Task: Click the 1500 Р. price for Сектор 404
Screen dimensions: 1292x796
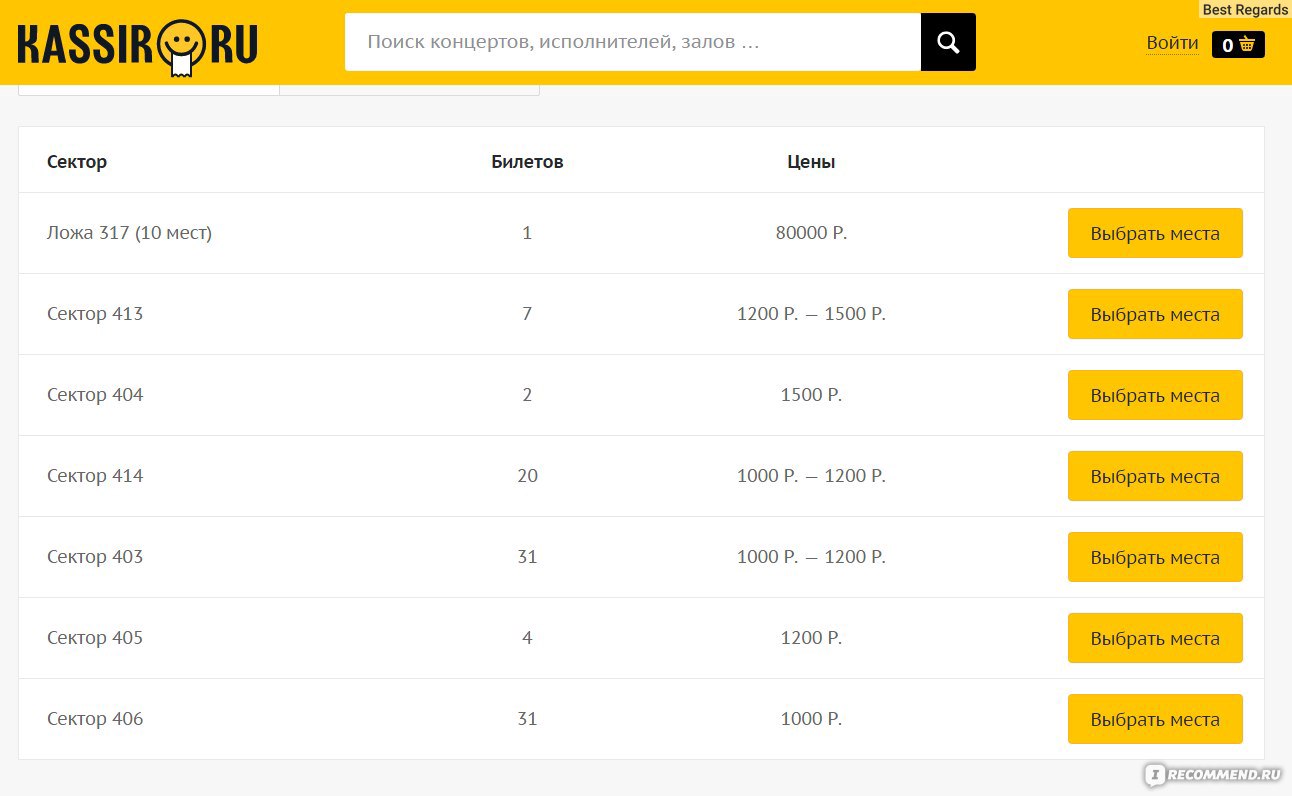Action: (x=811, y=395)
